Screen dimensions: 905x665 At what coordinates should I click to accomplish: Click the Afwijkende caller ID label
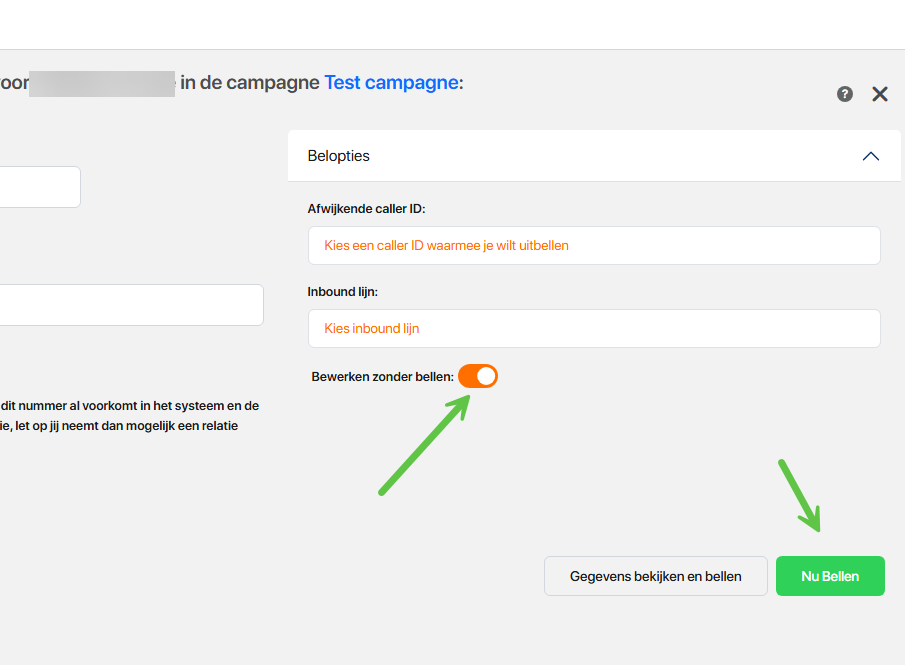click(x=367, y=209)
